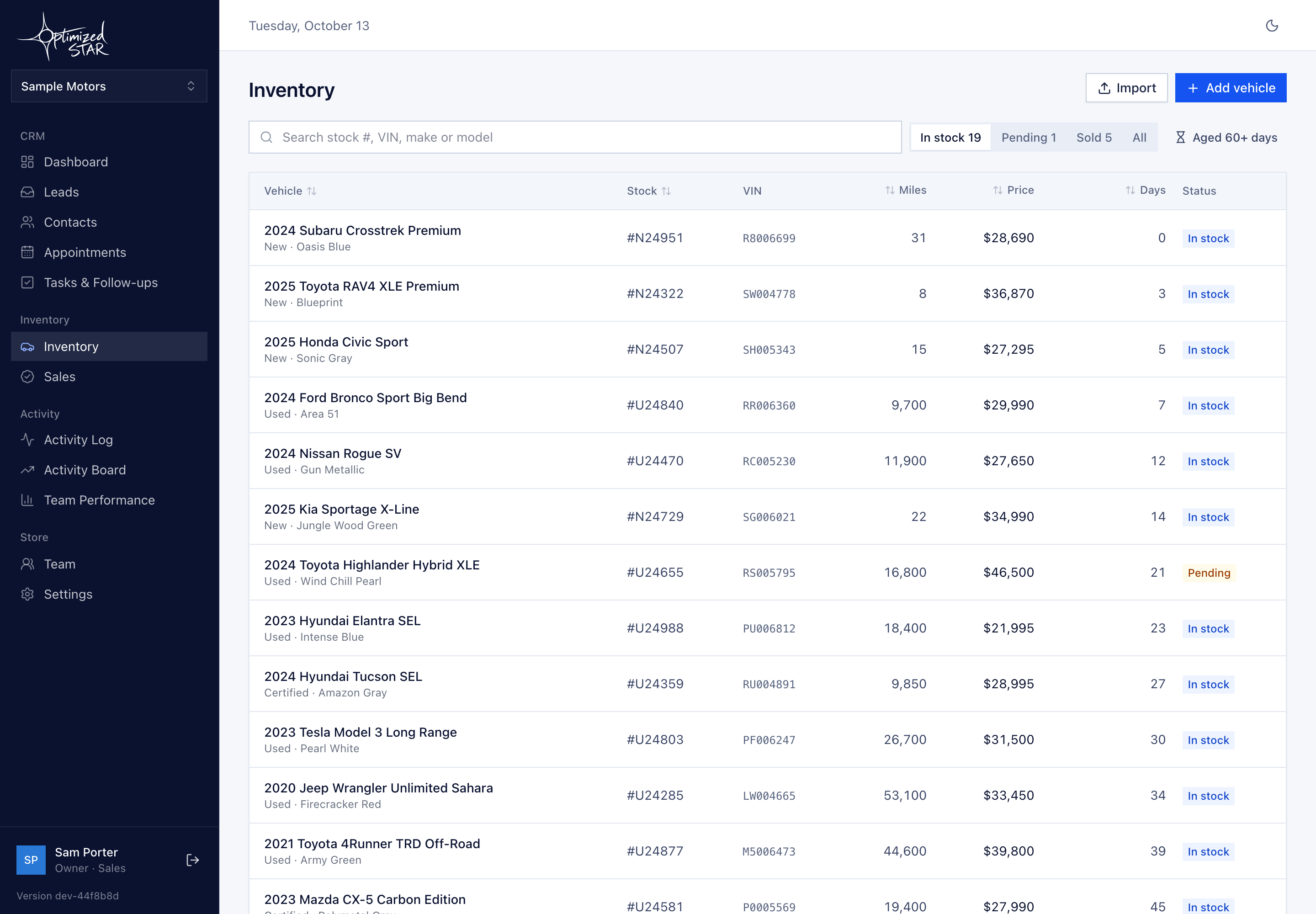Viewport: 1316px width, 914px height.
Task: Click VIN RR006360
Action: click(769, 405)
